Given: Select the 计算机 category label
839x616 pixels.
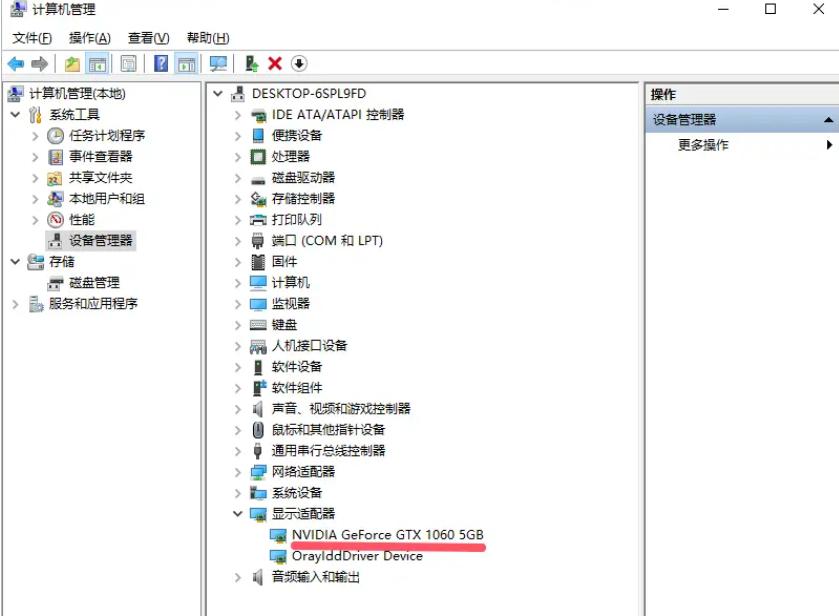Looking at the screenshot, I should pos(291,283).
